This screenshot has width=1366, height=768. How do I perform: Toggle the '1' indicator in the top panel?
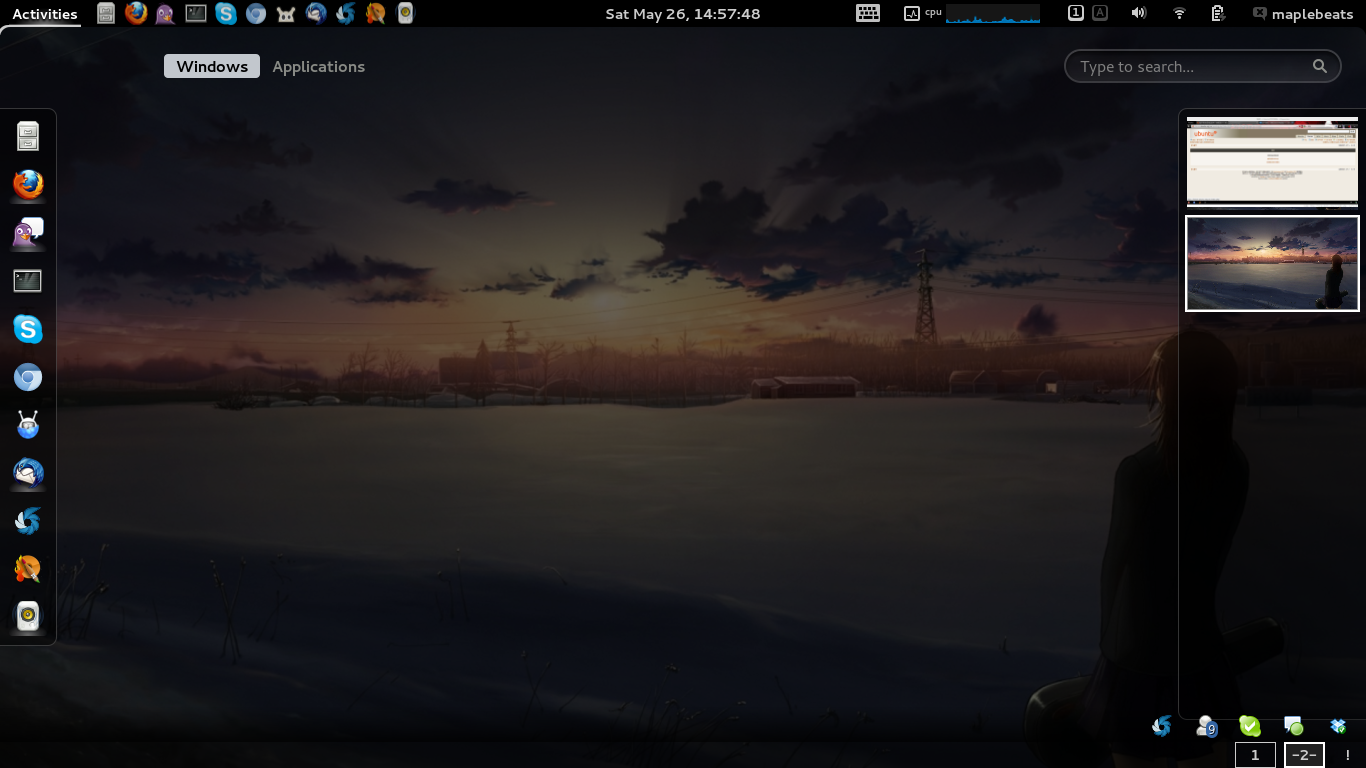pos(1076,13)
